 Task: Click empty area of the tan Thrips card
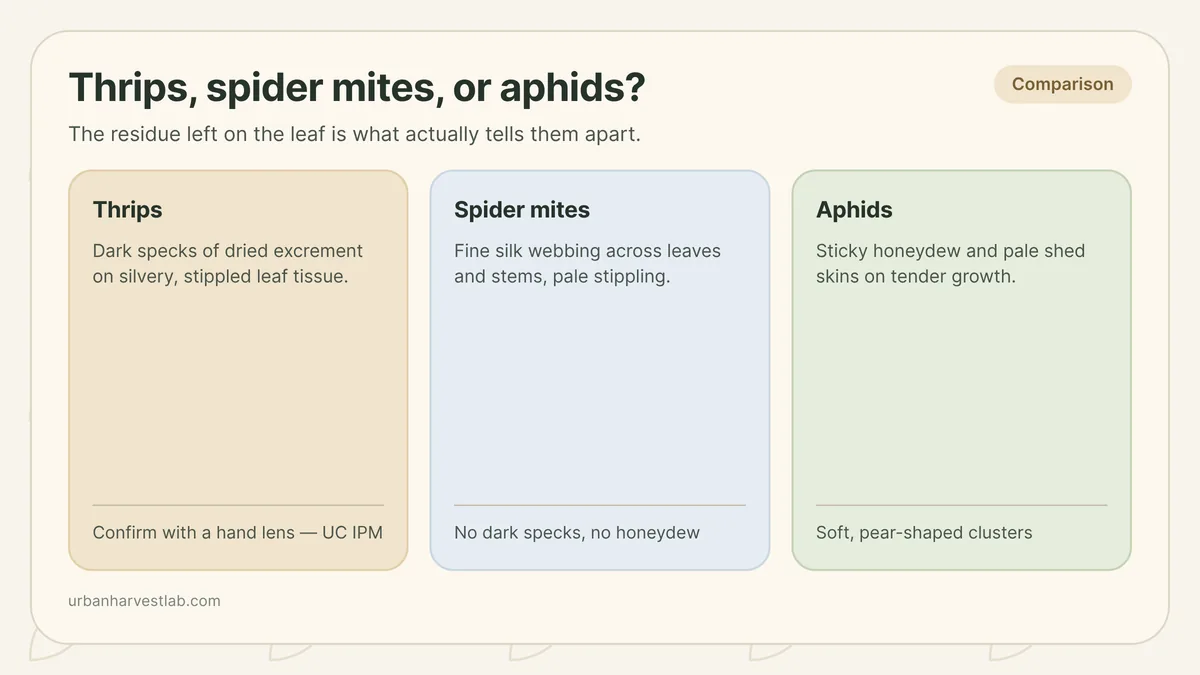(x=238, y=395)
